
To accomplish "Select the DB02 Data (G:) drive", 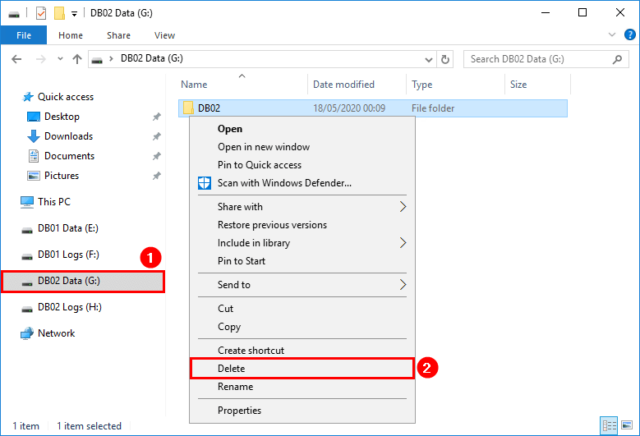I will 83,281.
